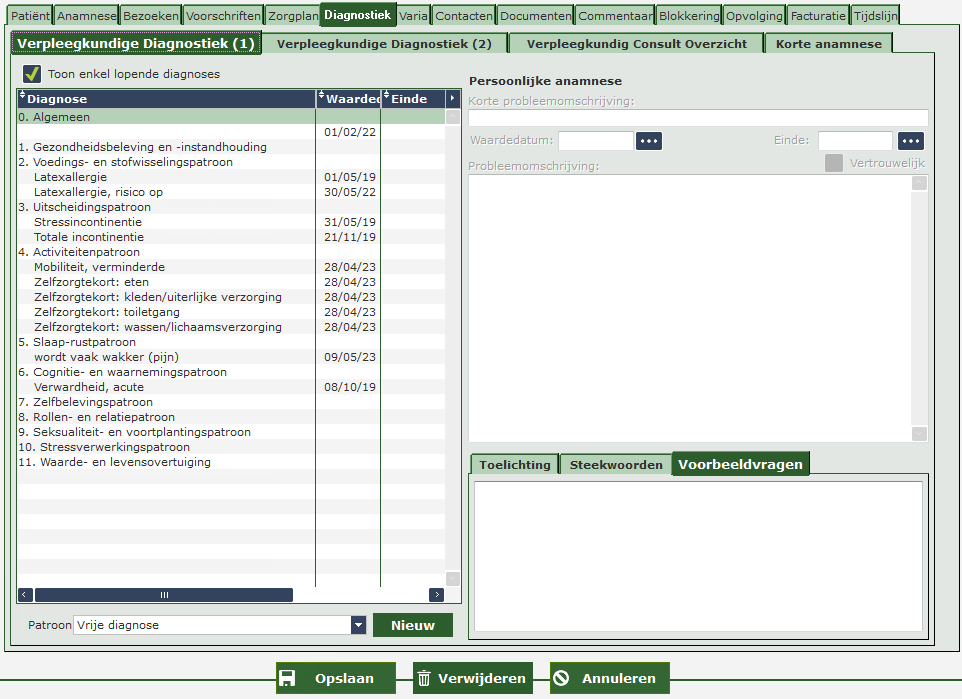Open the Einde date picker dots button
This screenshot has width=962, height=699.
click(910, 141)
